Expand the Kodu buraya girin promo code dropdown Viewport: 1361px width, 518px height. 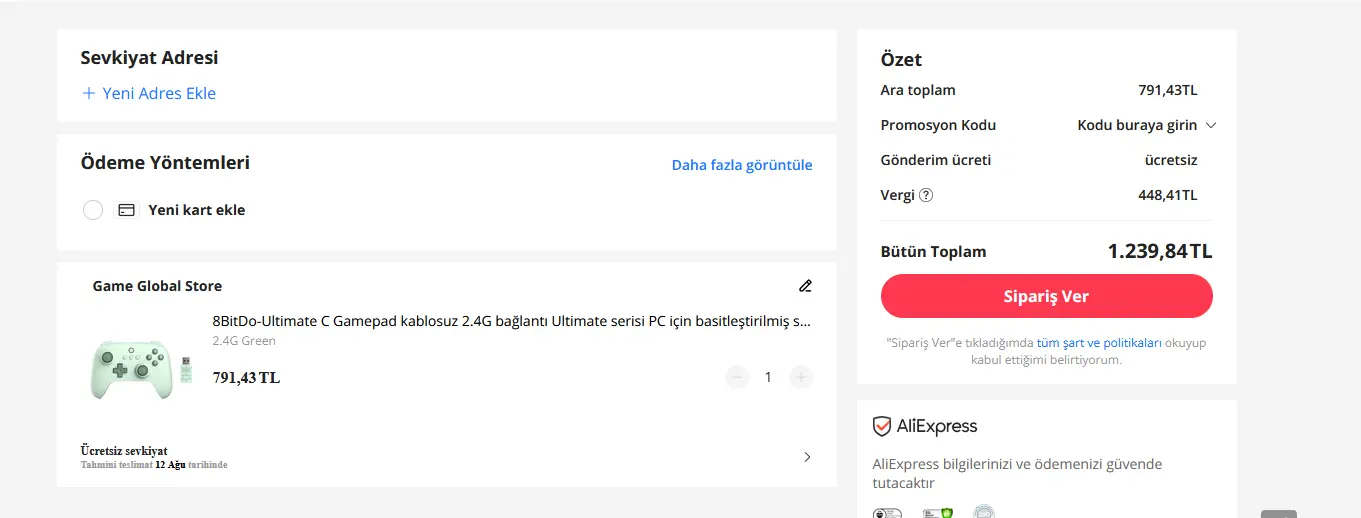[1147, 125]
